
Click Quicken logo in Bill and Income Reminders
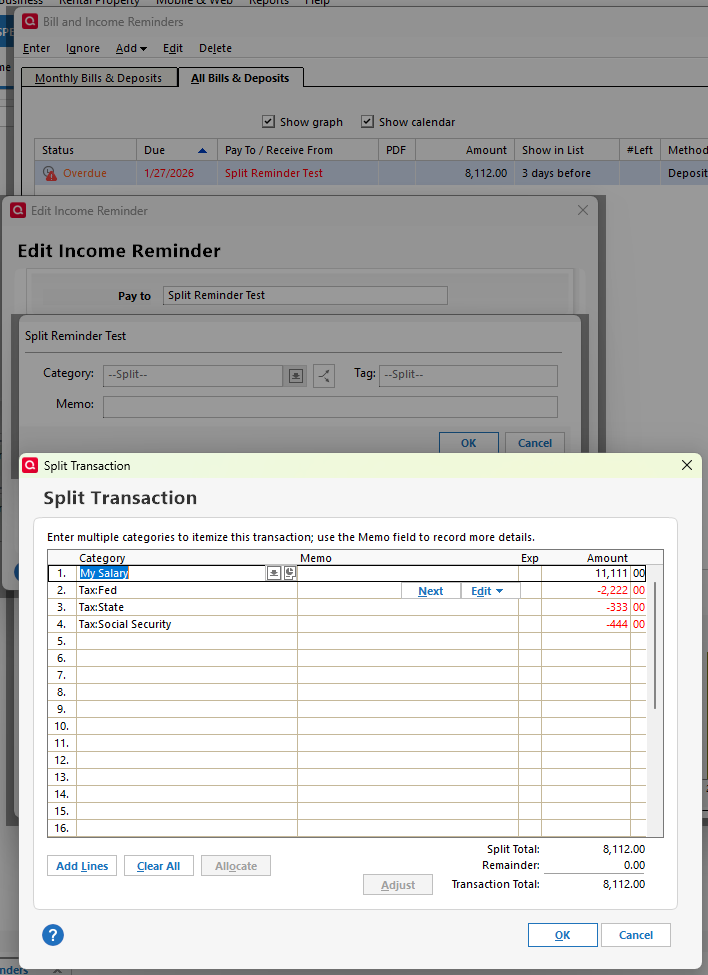[x=30, y=21]
